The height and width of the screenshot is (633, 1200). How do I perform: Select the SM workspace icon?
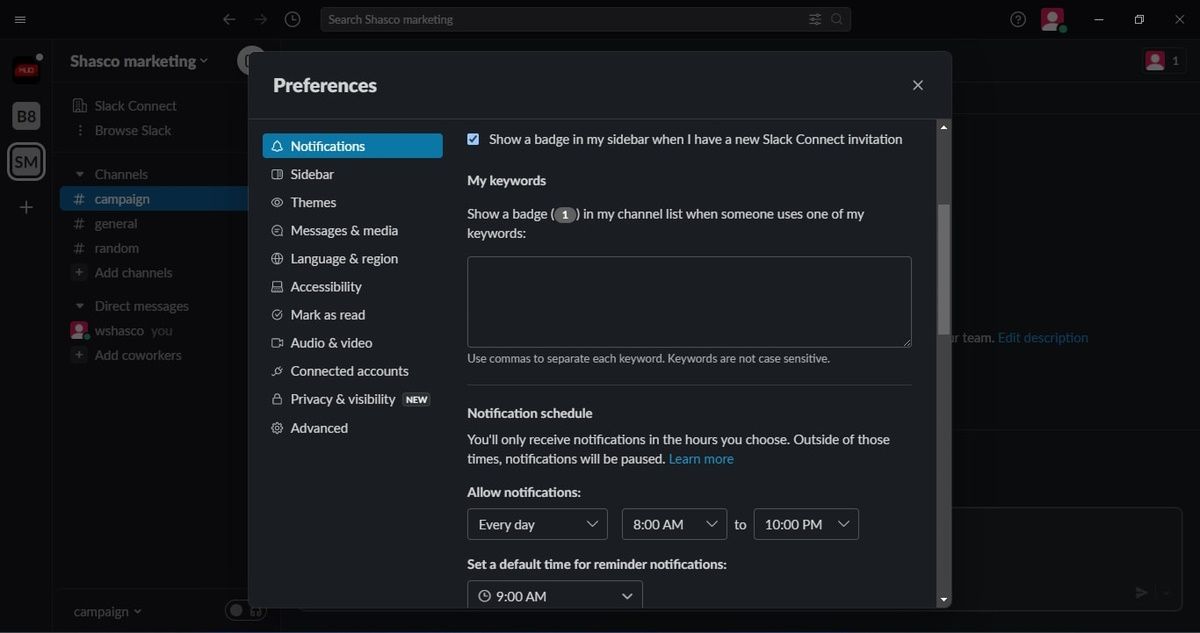pyautogui.click(x=25, y=161)
